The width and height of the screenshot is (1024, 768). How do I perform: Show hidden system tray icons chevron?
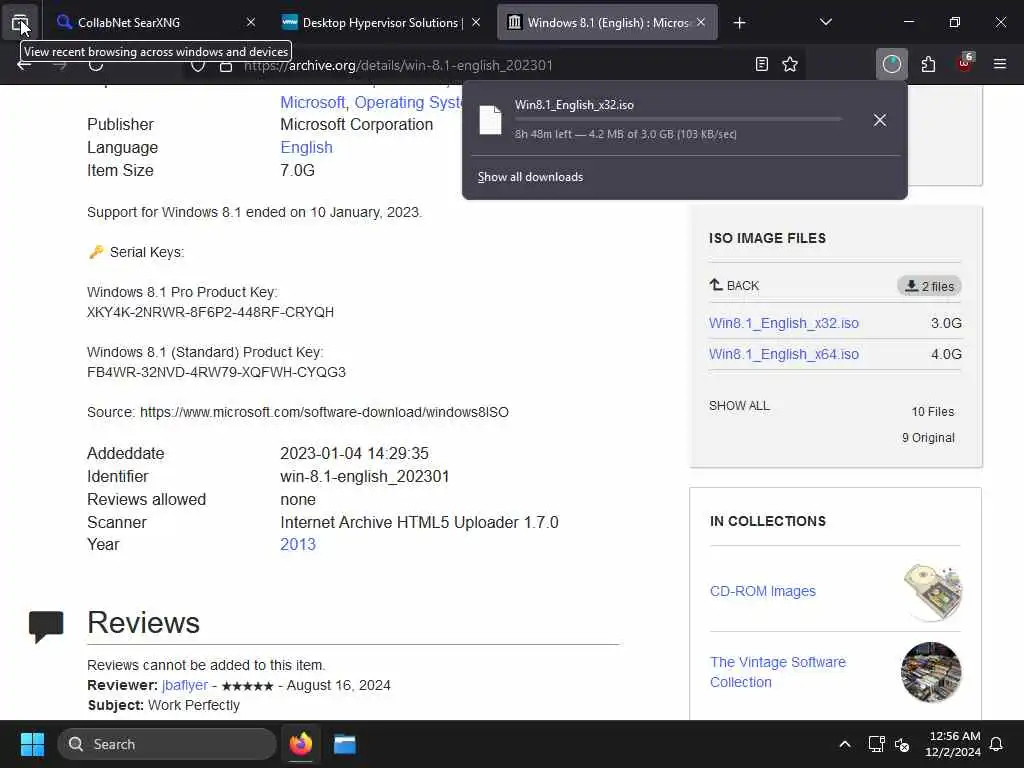[844, 744]
